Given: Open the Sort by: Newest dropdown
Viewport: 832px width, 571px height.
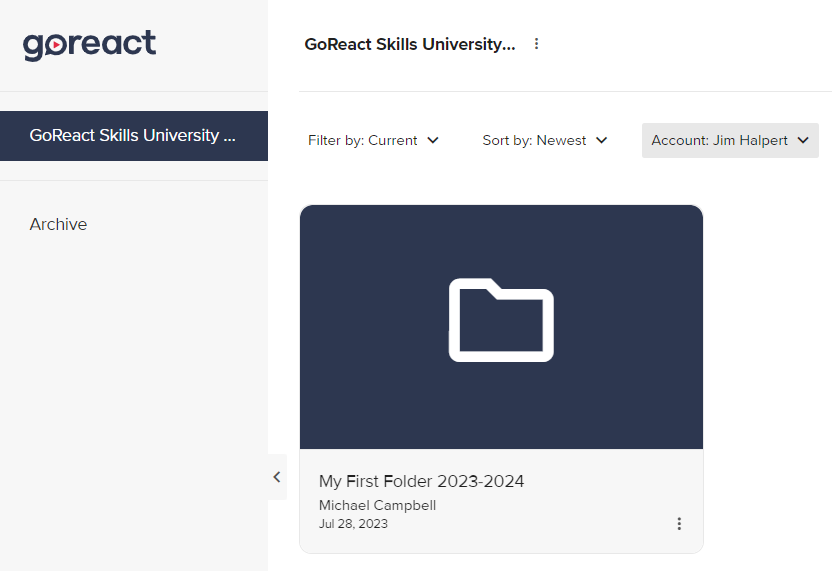Looking at the screenshot, I should pyautogui.click(x=545, y=141).
